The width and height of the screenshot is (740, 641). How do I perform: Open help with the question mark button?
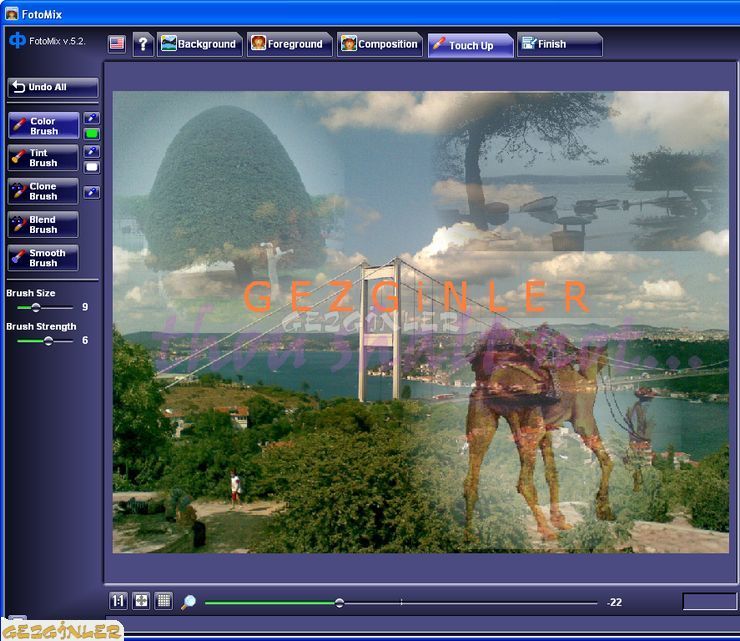(x=143, y=44)
